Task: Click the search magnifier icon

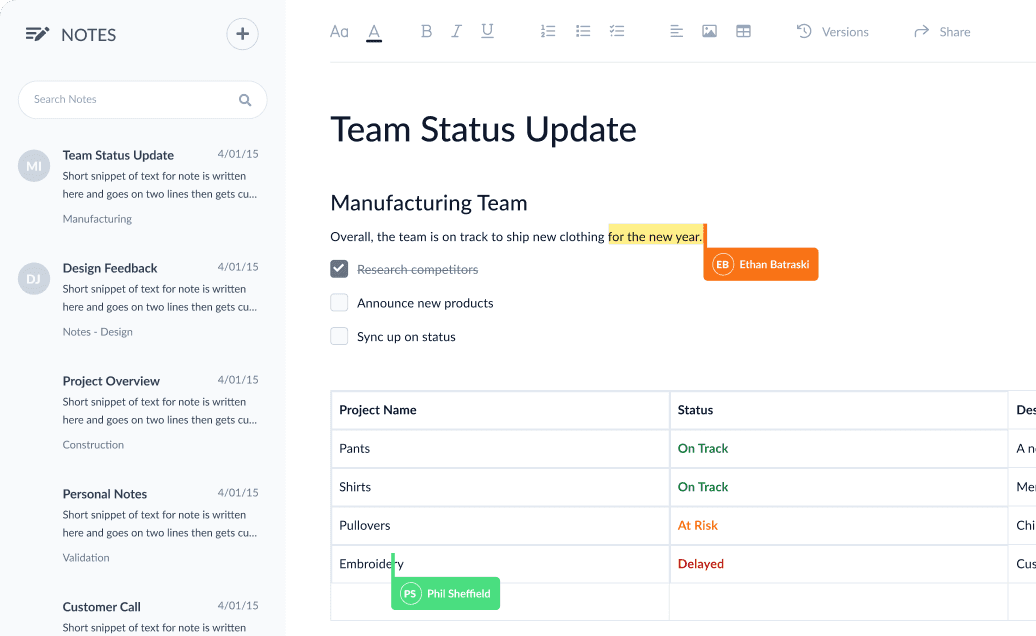Action: pyautogui.click(x=245, y=100)
